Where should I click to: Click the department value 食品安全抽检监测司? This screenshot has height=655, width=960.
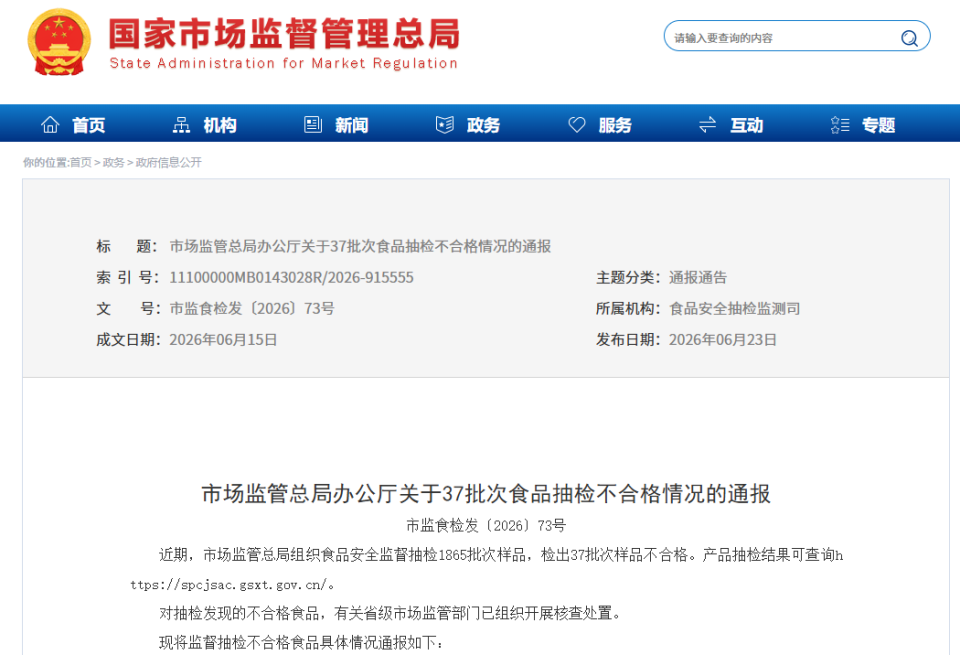pos(735,309)
